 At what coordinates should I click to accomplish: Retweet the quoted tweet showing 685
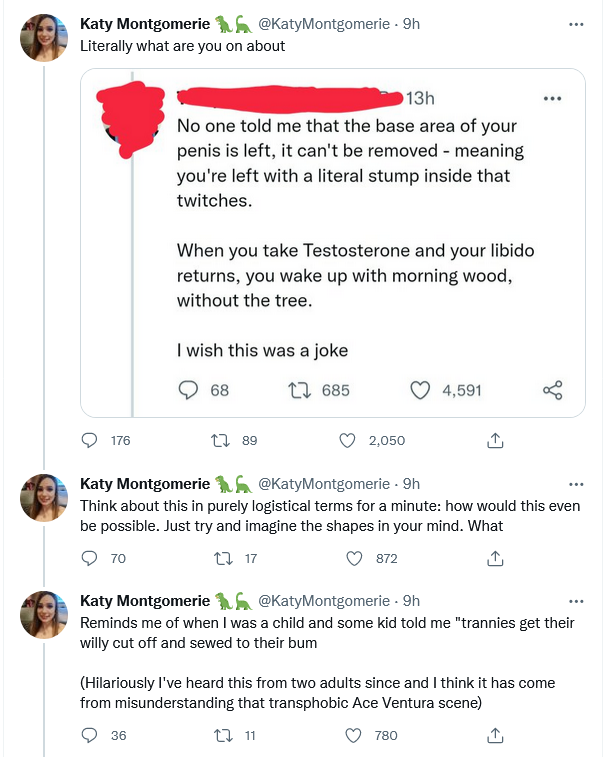tap(299, 390)
